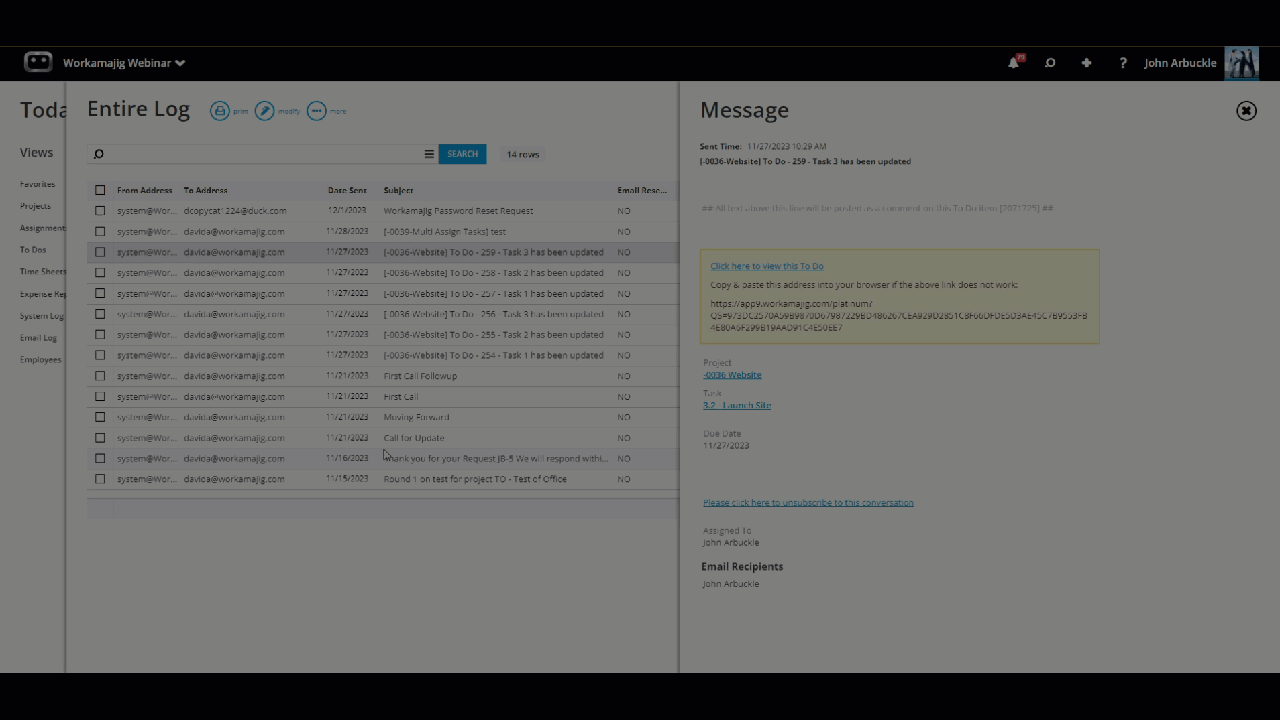Screen dimensions: 1280x720
Task: Select 'Call for Update' subject
Action: coord(414,438)
